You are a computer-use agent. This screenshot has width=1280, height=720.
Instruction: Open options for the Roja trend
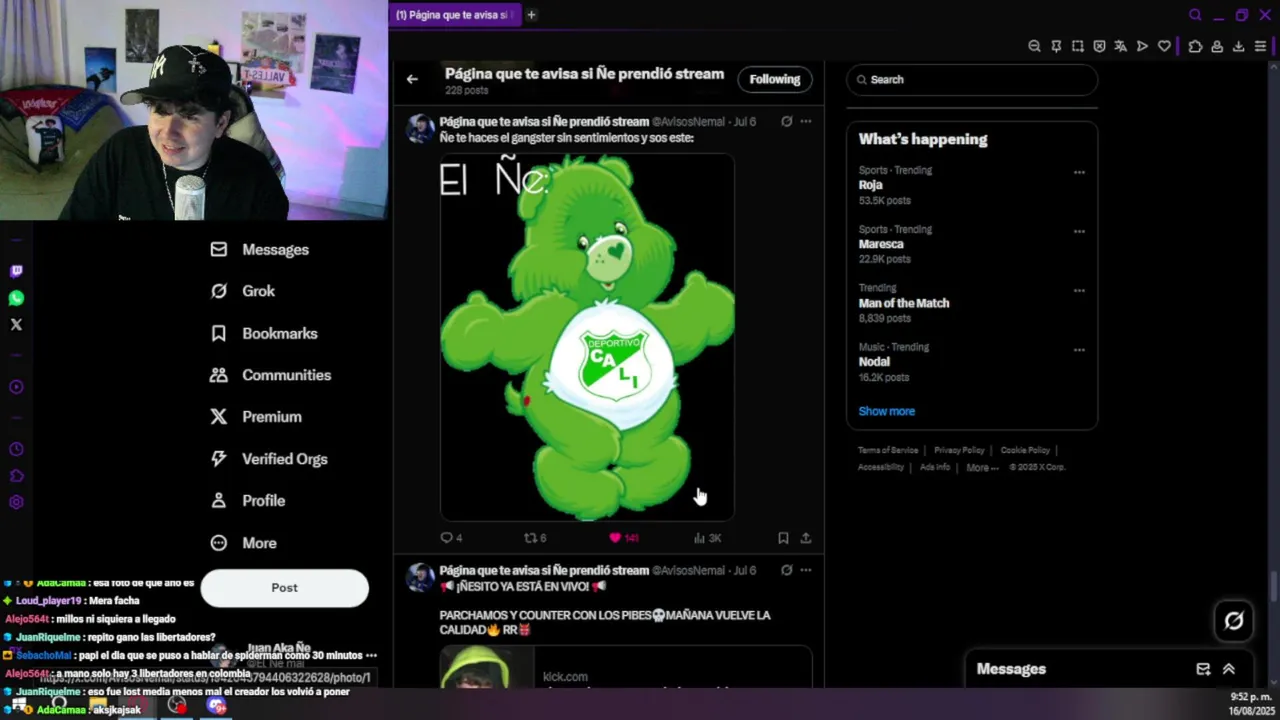(1079, 172)
